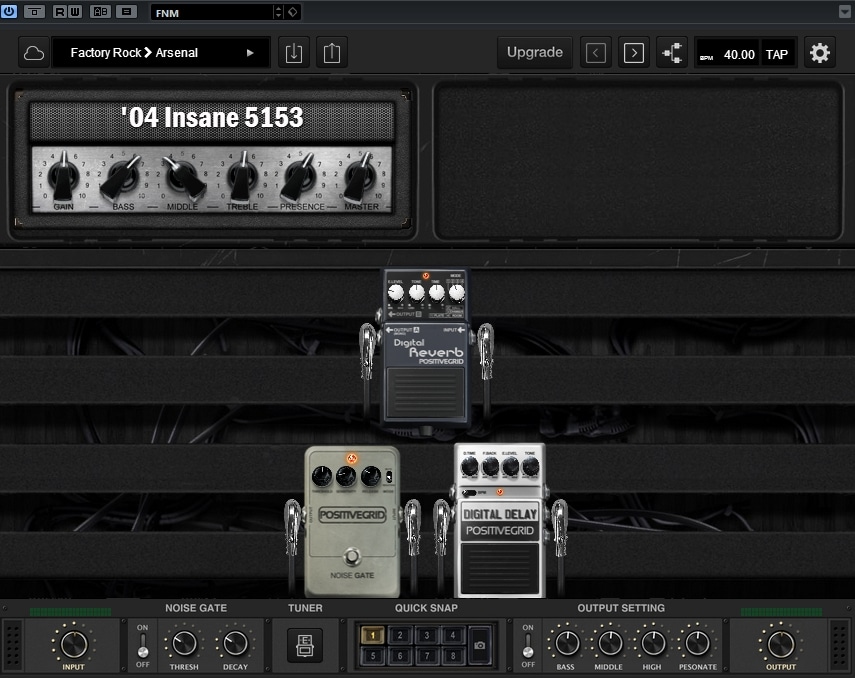Click the Noise Gate DECAY knob

pos(236,644)
